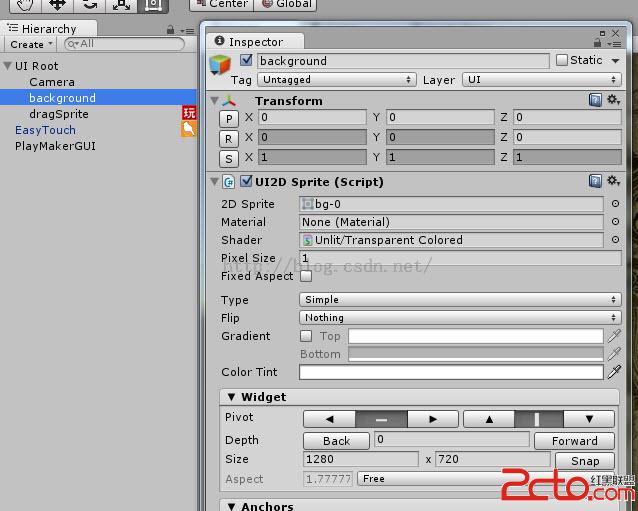Screen dimensions: 638x511
Task: Reset position with the P button
Action: 229,119
